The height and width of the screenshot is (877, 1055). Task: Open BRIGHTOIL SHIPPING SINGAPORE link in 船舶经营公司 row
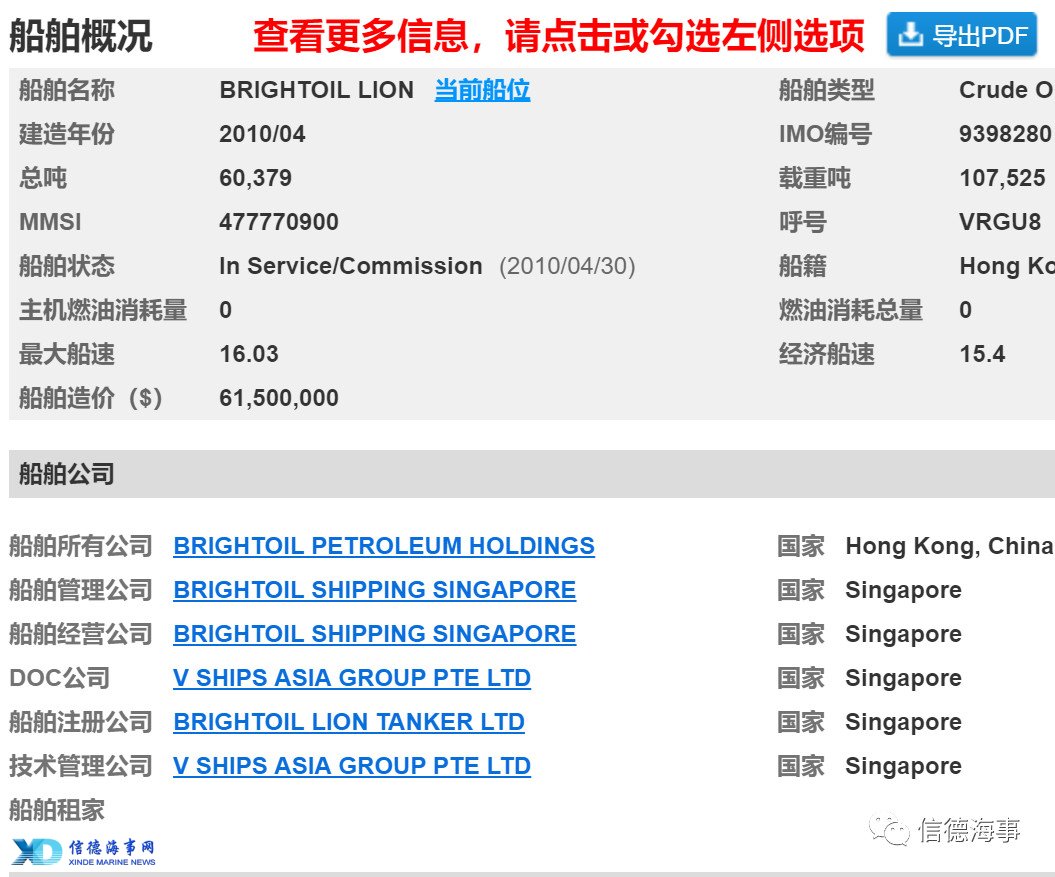point(374,634)
